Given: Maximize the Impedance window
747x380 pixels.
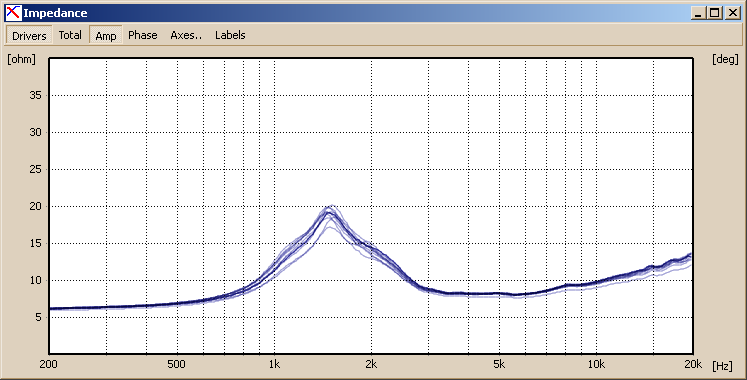Looking at the screenshot, I should point(715,13).
